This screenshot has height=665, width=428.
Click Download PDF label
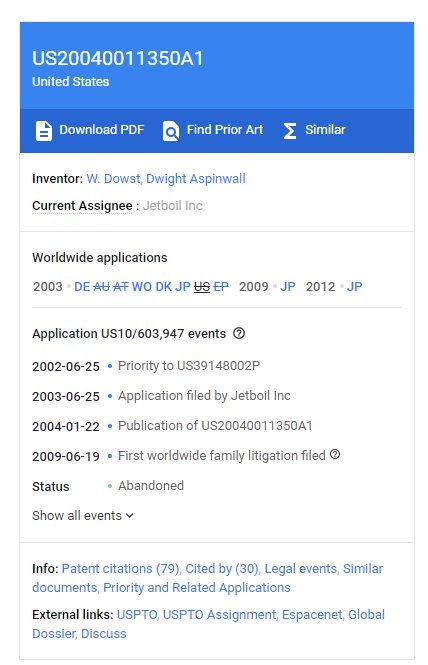pyautogui.click(x=101, y=130)
